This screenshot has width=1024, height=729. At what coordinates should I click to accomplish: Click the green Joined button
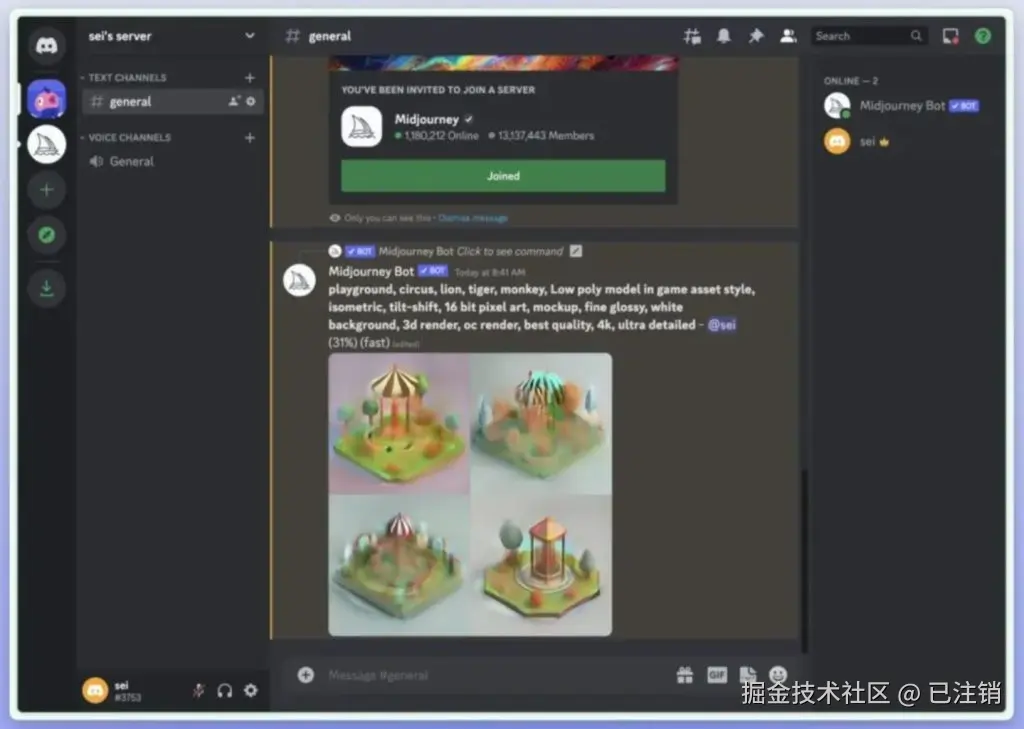coord(503,176)
